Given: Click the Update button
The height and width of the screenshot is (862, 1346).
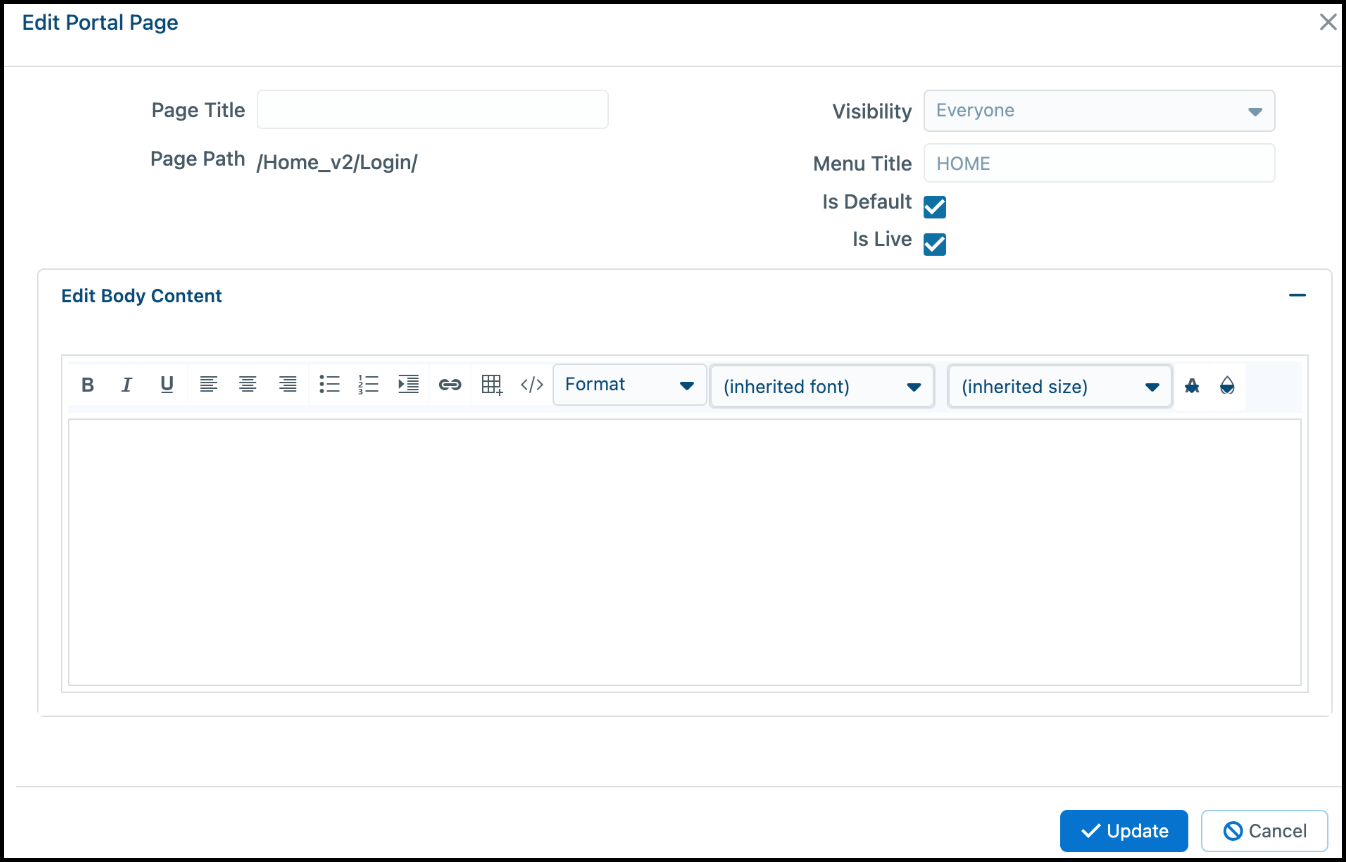Looking at the screenshot, I should click(x=1123, y=831).
